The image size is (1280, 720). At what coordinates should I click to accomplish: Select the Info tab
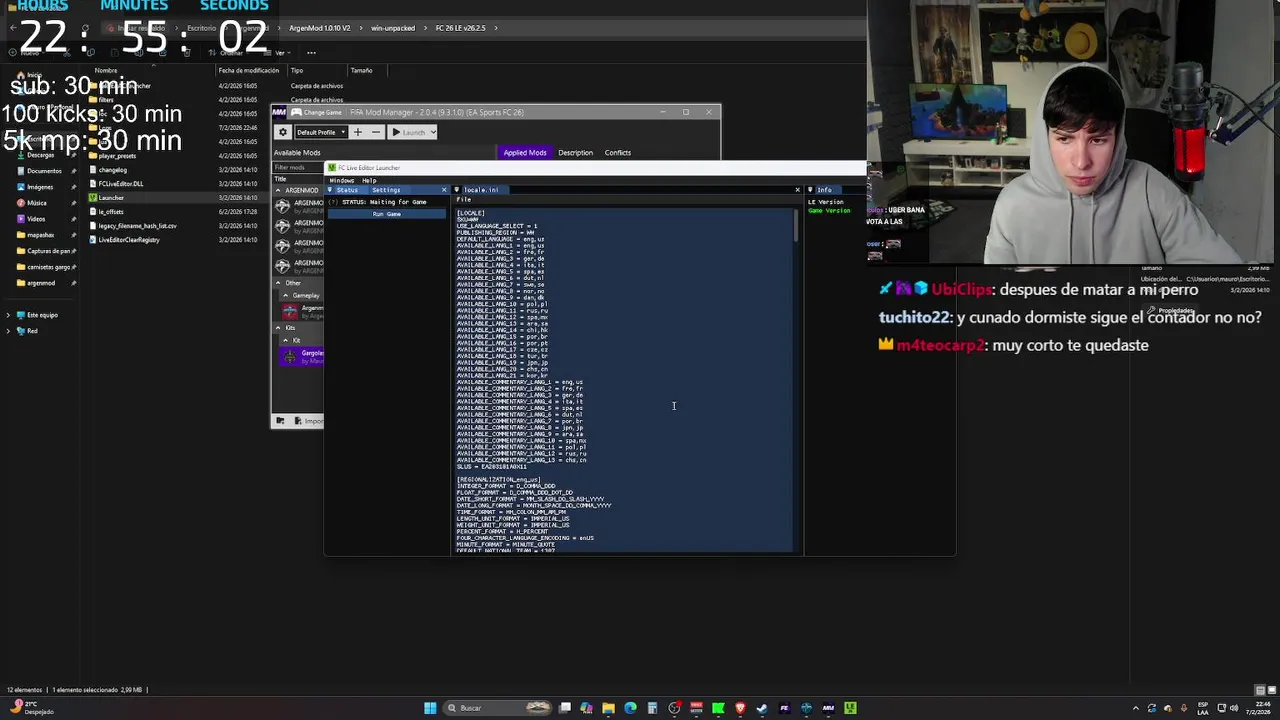coord(824,190)
